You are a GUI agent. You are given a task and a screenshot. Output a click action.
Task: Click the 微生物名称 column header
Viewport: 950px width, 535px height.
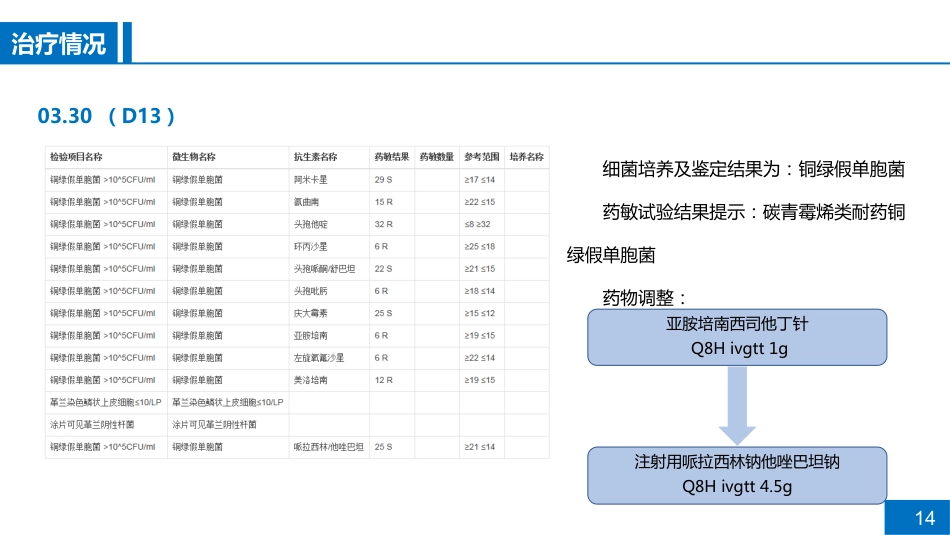pos(194,157)
